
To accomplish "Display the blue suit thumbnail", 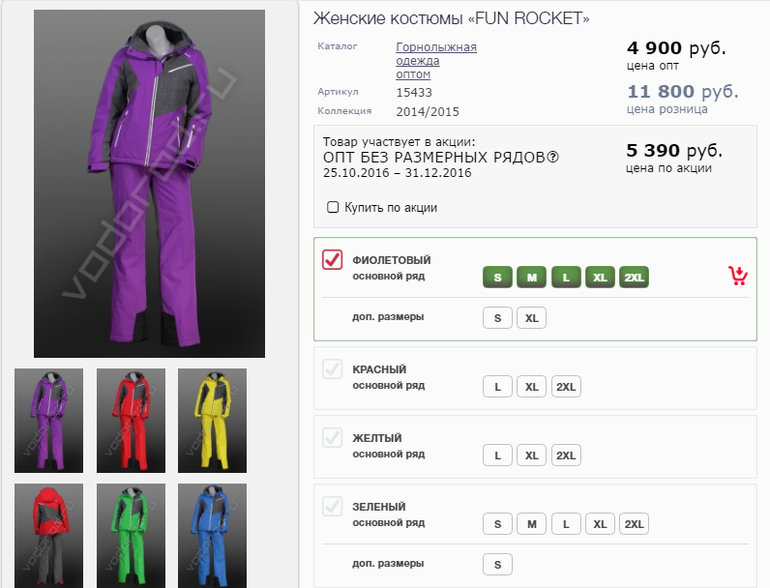I will click(212, 535).
